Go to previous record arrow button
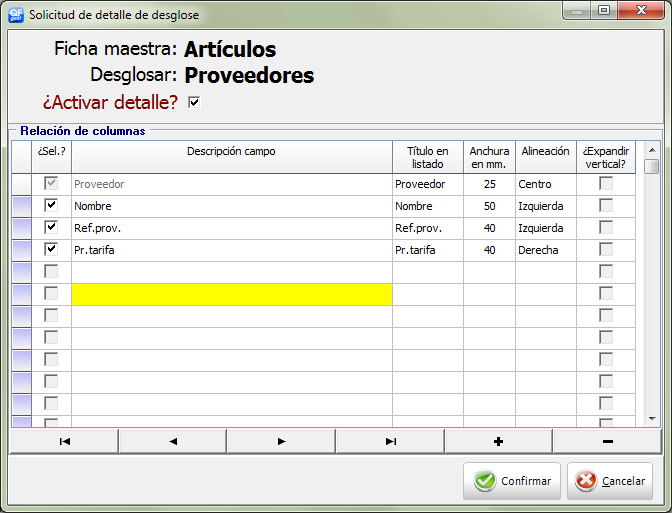The image size is (672, 513). point(173,441)
